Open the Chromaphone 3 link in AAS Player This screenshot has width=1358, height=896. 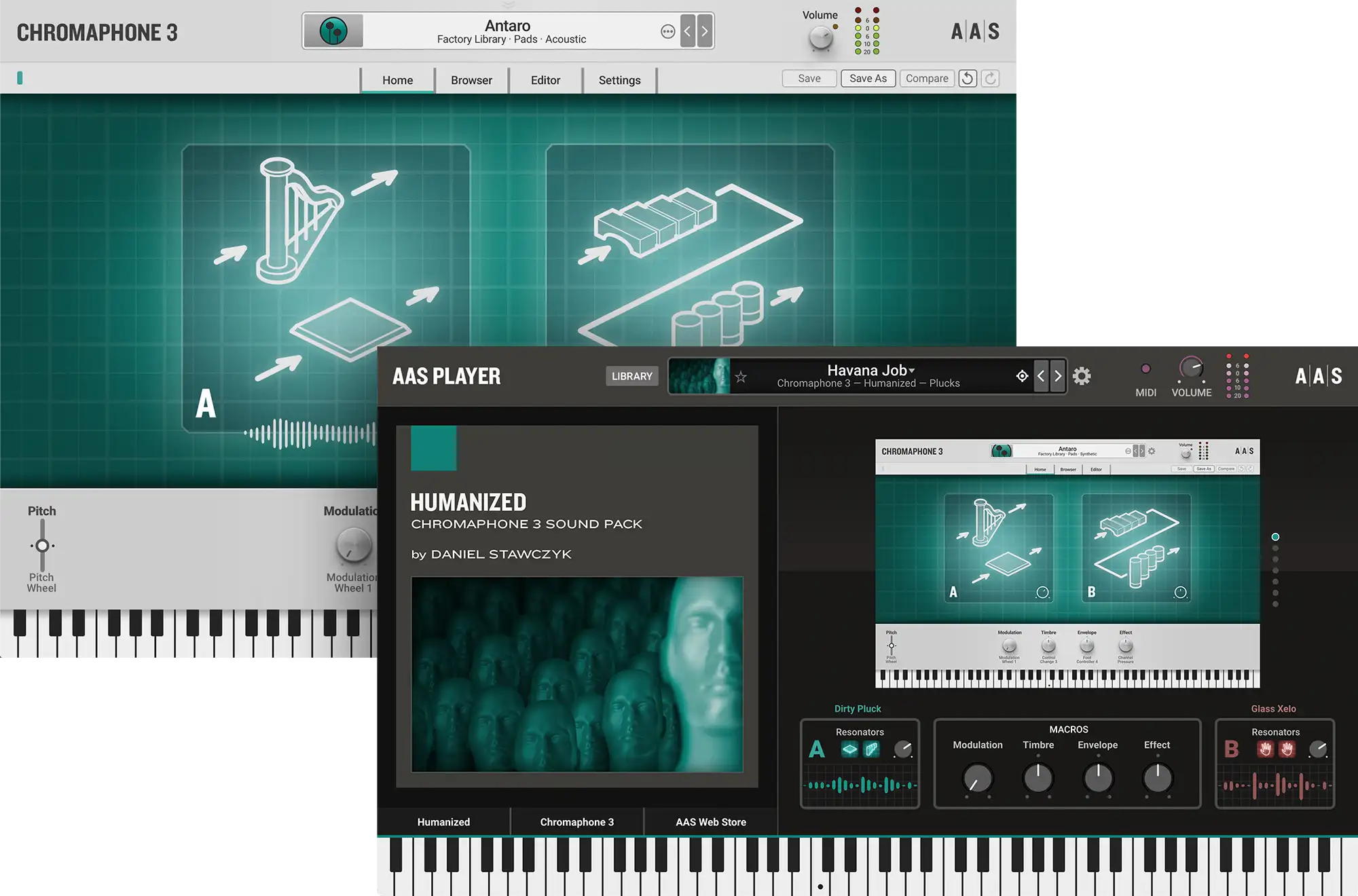[576, 822]
